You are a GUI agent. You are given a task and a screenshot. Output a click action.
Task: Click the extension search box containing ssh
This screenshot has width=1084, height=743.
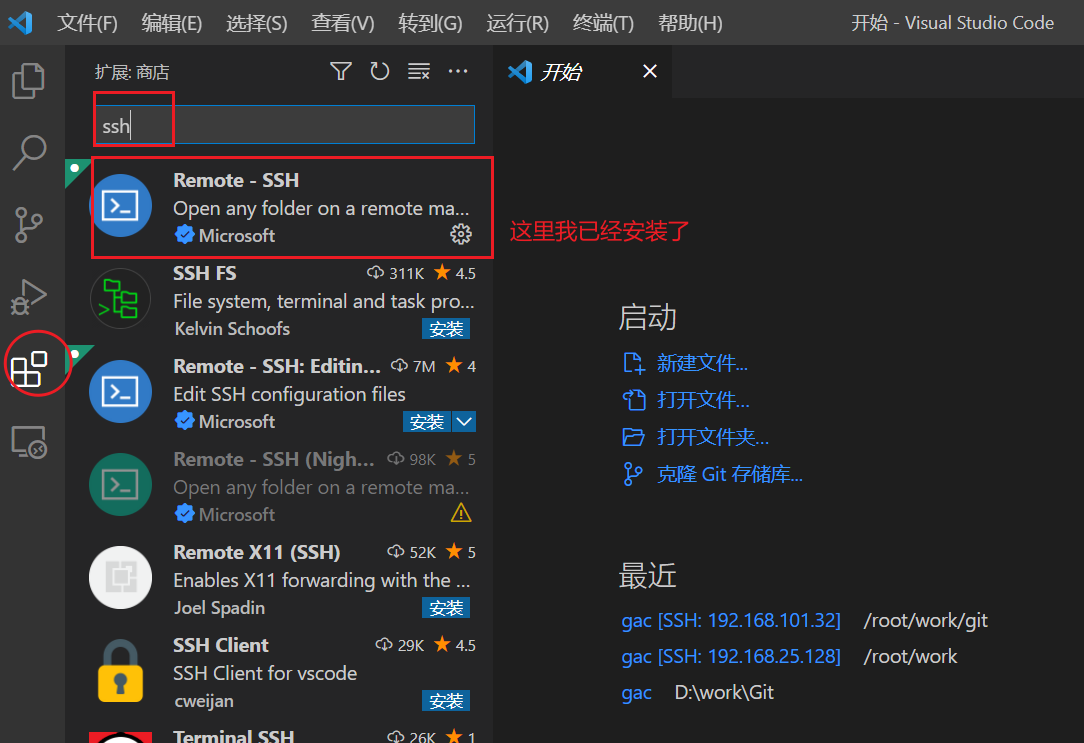click(285, 125)
